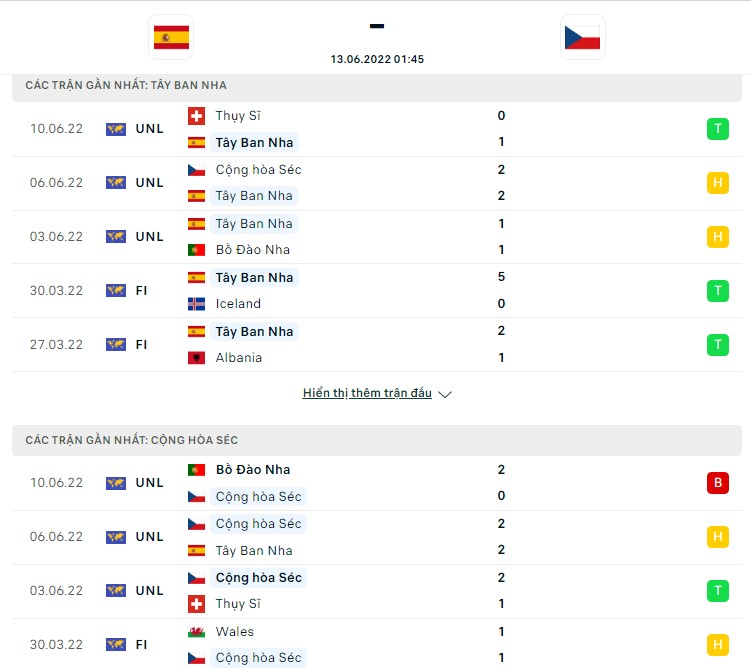Click the UNL competition icon on 10.06.22 Spain row
Image resolution: width=751 pixels, height=668 pixels.
coord(116,129)
